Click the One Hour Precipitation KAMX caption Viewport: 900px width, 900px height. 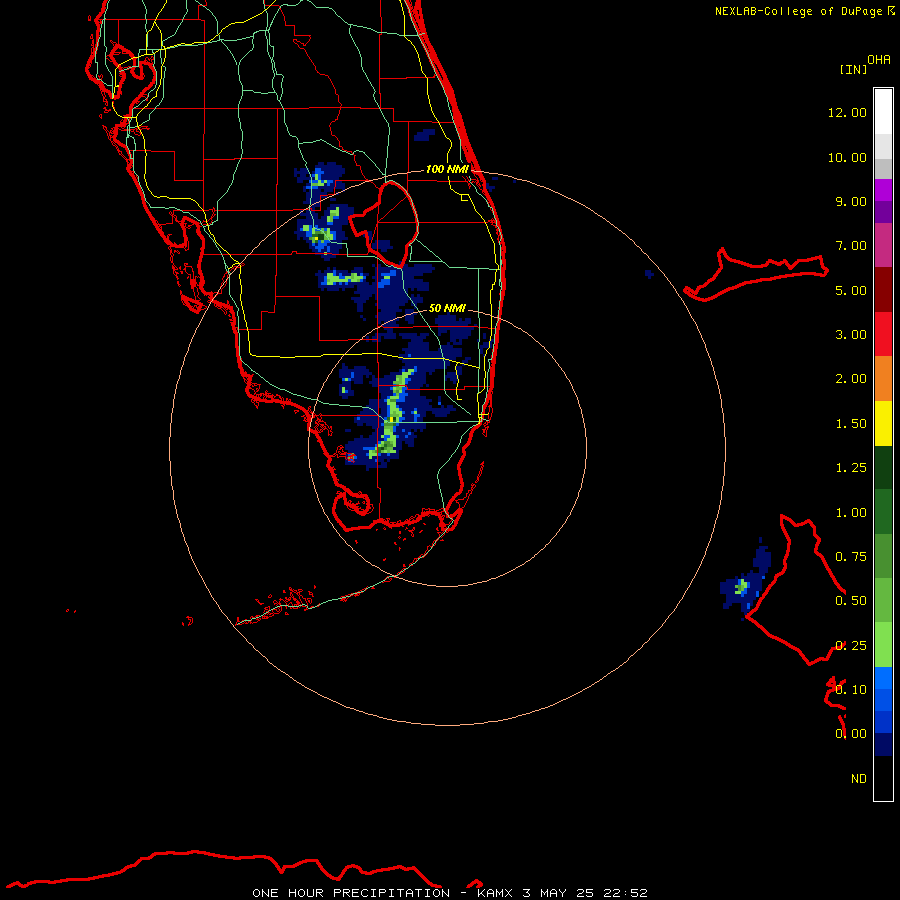pyautogui.click(x=450, y=893)
